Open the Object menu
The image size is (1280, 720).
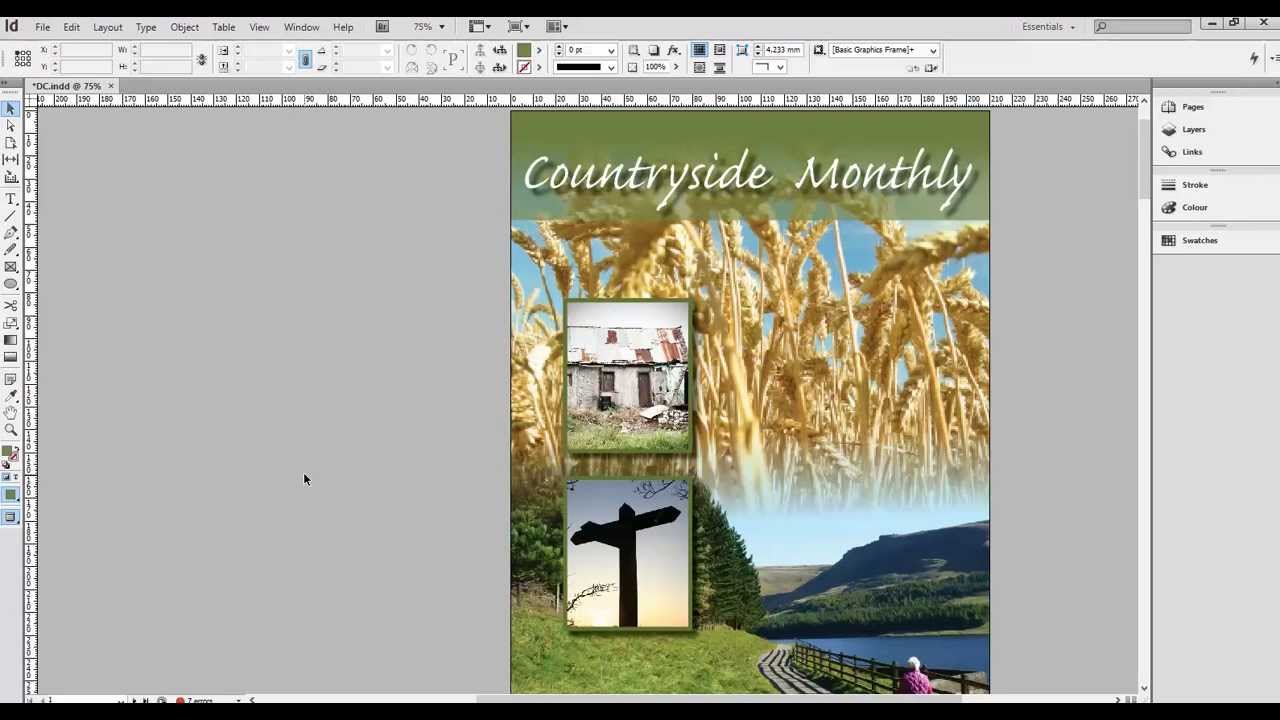(184, 27)
